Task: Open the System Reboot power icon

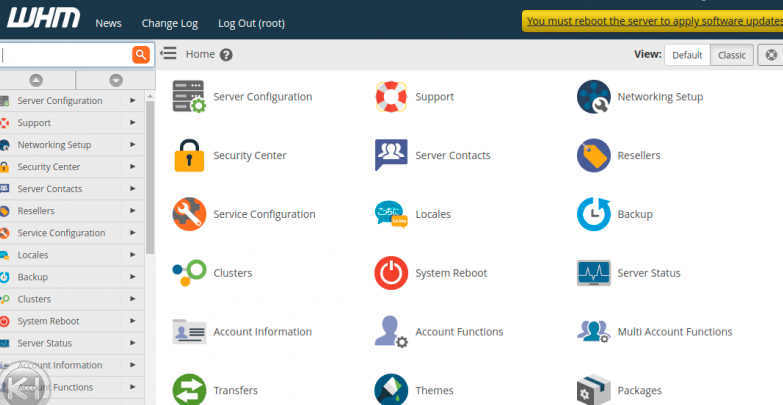Action: (391, 272)
